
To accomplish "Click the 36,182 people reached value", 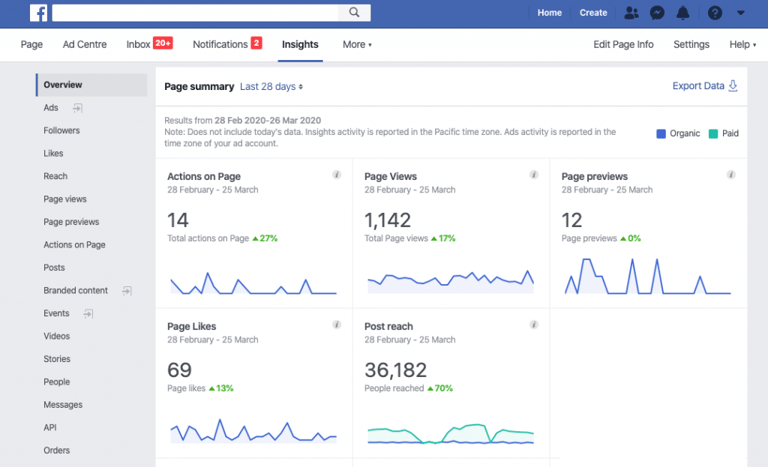I will tap(396, 370).
